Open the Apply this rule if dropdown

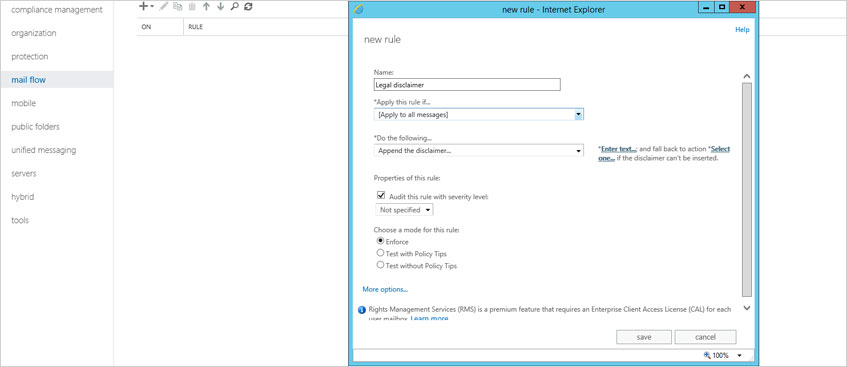coord(479,115)
